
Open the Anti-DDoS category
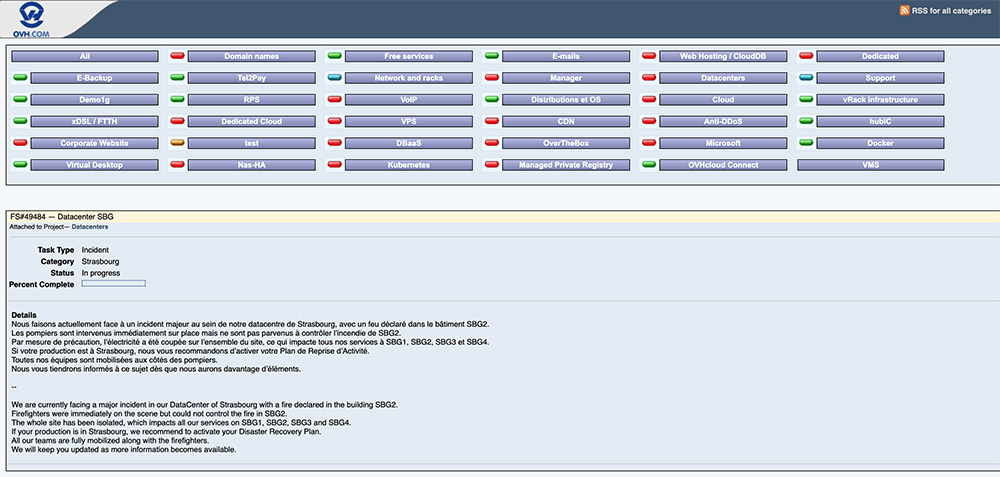coord(723,121)
